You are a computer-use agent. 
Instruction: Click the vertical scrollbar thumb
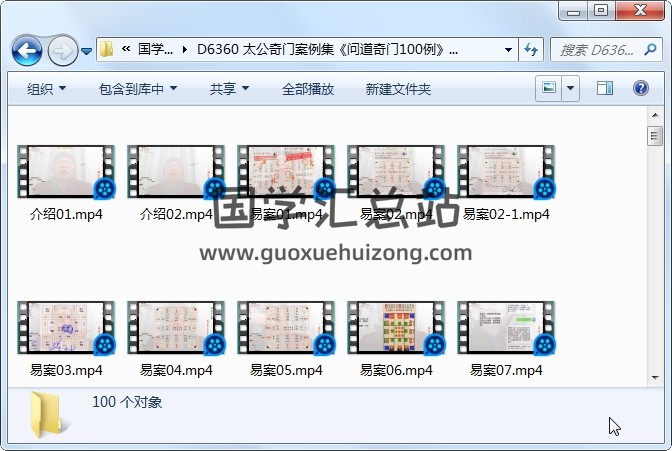(654, 136)
